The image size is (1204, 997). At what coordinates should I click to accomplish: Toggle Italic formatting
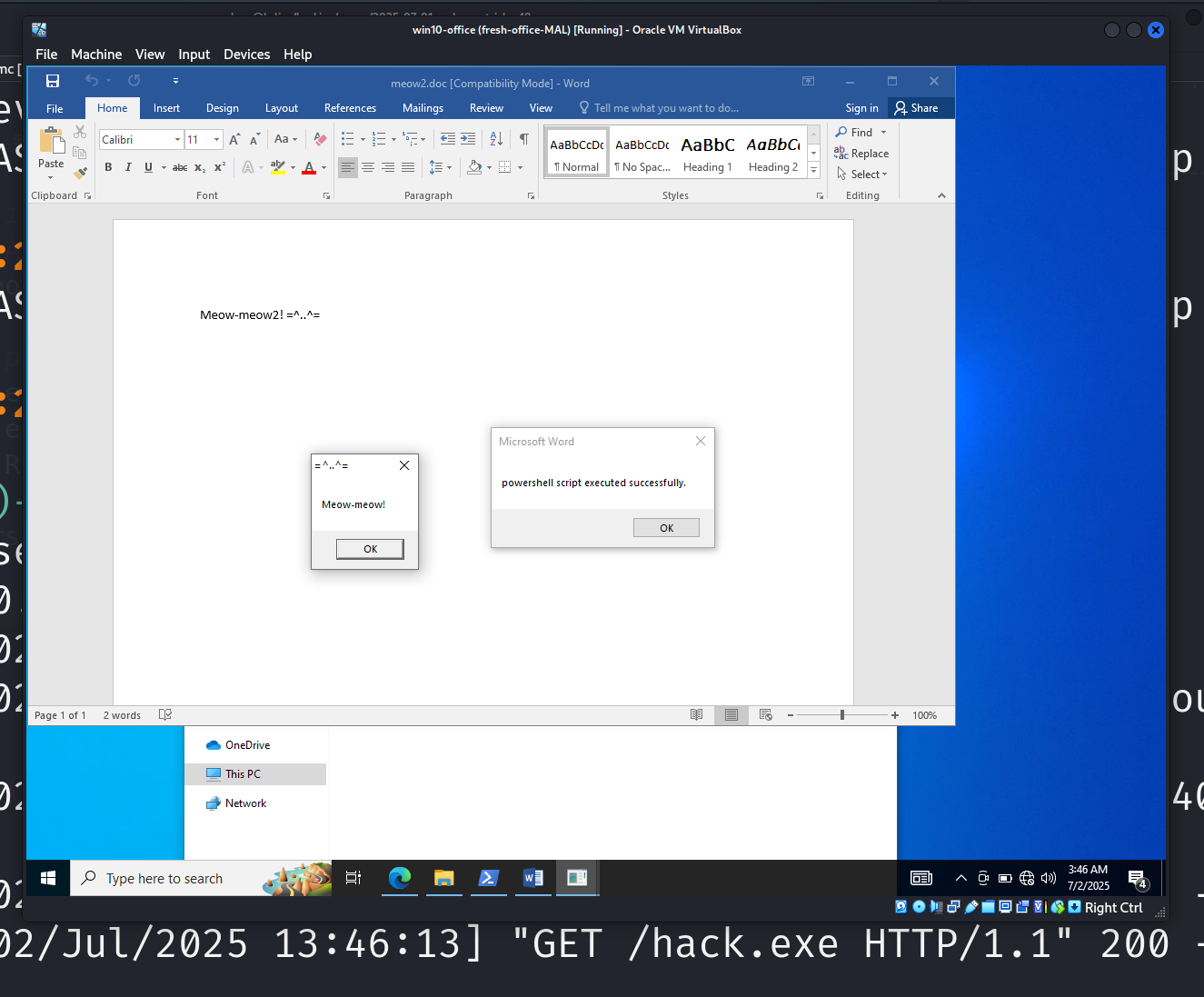coord(128,167)
